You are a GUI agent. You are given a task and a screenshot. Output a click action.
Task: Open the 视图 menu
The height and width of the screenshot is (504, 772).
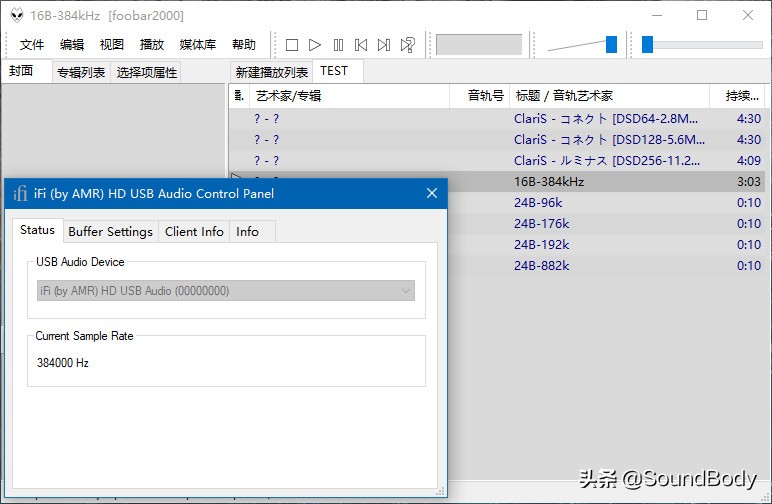coord(112,45)
